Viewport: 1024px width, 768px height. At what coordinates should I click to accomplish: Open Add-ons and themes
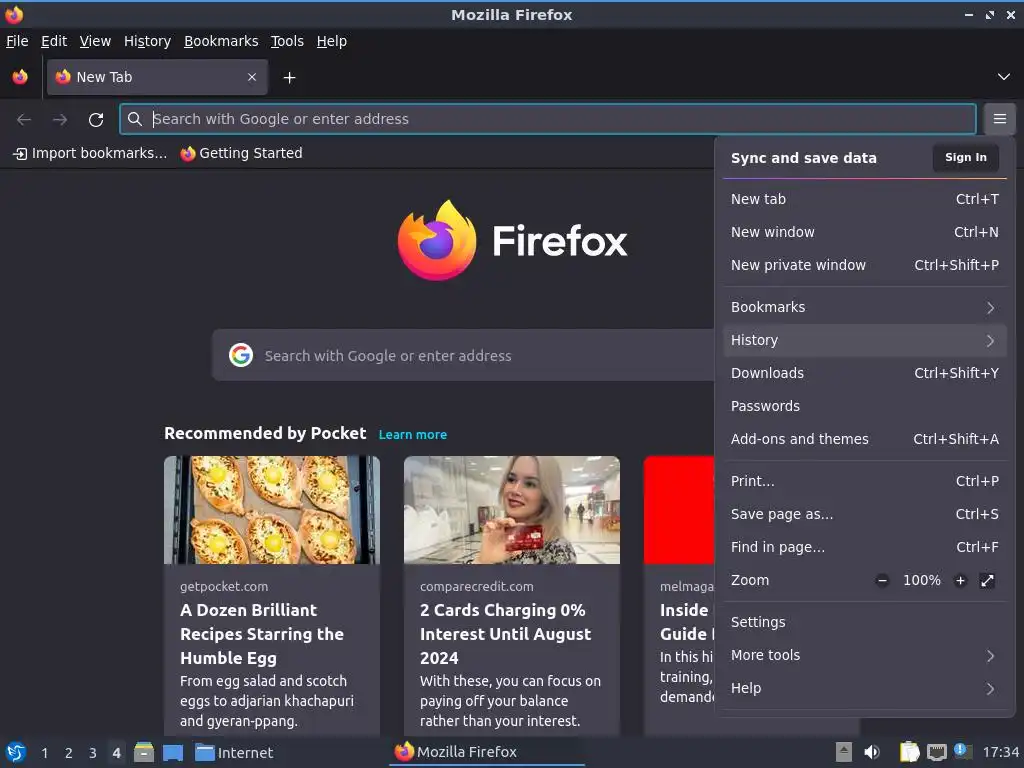click(x=865, y=439)
